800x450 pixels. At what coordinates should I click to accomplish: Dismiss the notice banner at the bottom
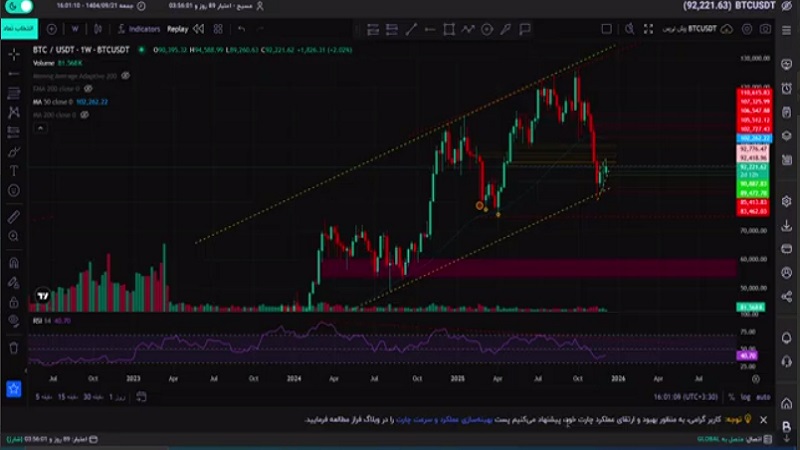coord(764,420)
